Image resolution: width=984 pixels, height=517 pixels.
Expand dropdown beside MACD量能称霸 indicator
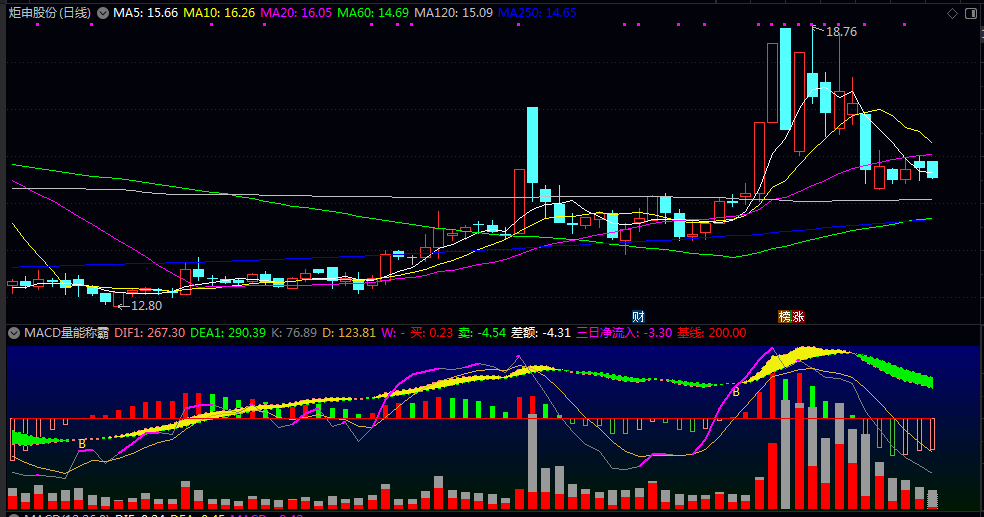pos(14,332)
